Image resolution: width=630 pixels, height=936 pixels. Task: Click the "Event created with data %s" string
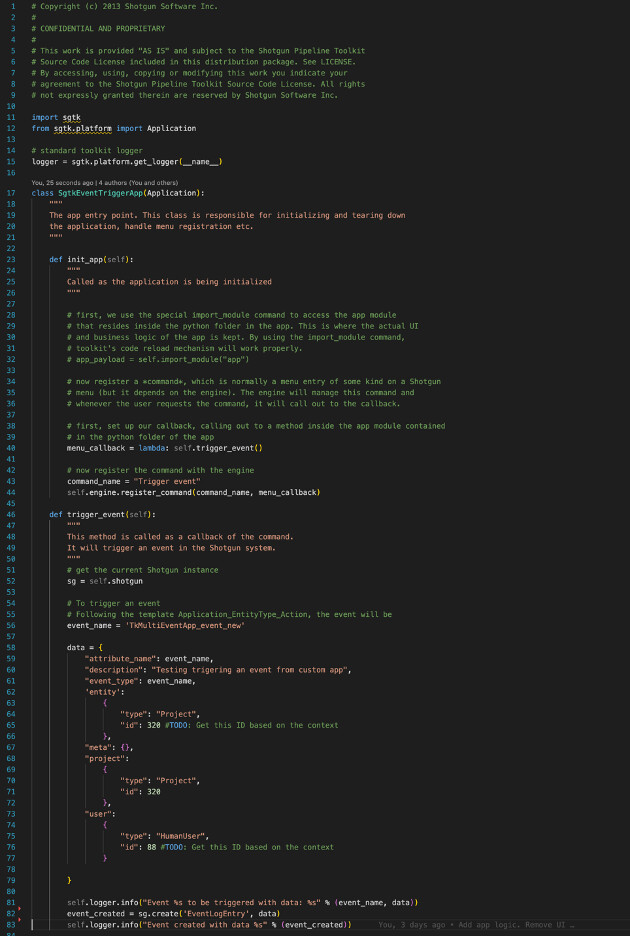(x=207, y=925)
